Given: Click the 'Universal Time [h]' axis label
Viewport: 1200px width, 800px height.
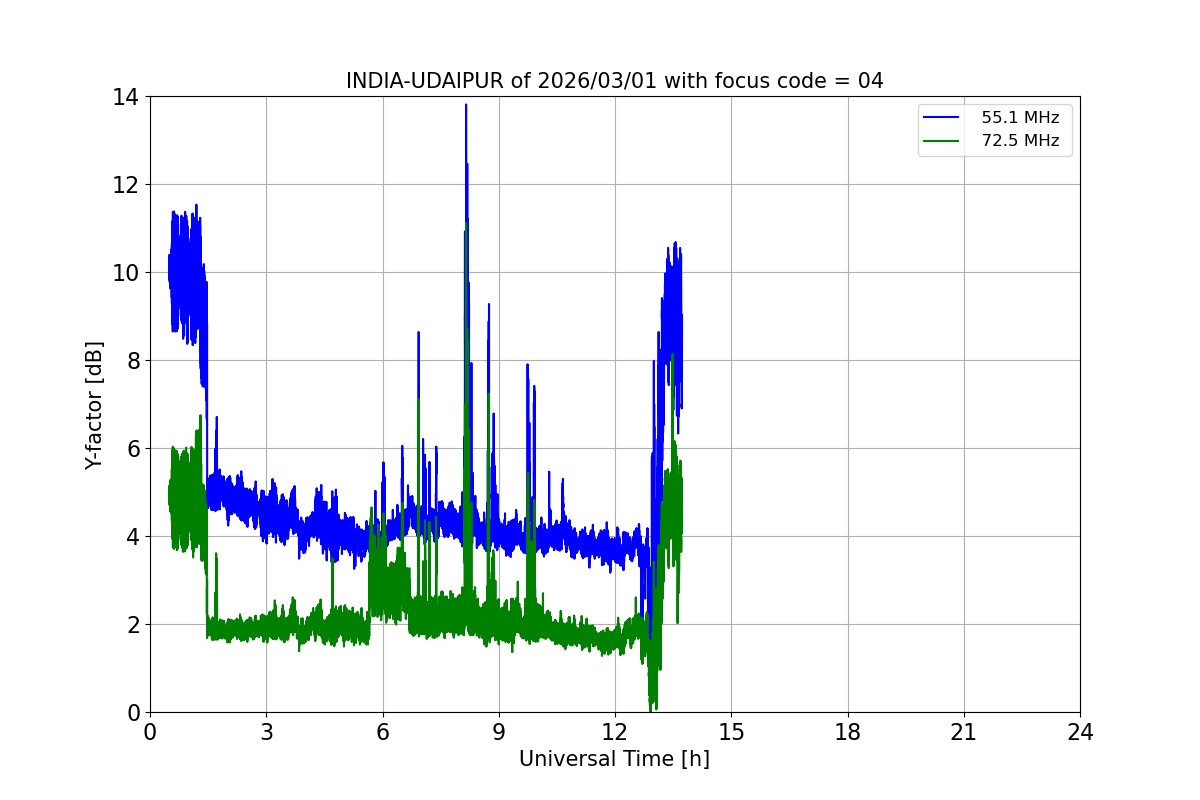Looking at the screenshot, I should tap(614, 759).
